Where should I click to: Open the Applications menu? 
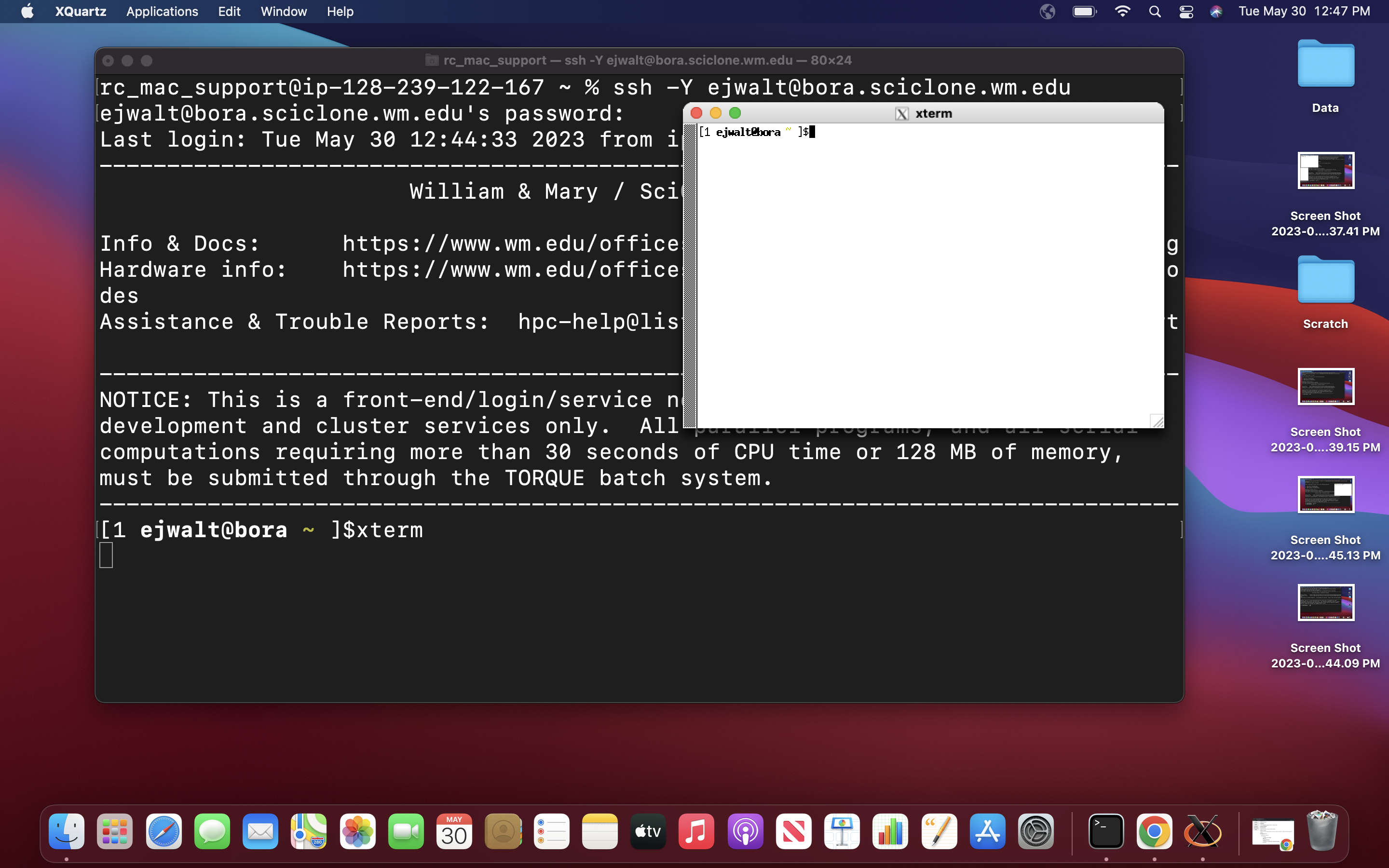[162, 12]
